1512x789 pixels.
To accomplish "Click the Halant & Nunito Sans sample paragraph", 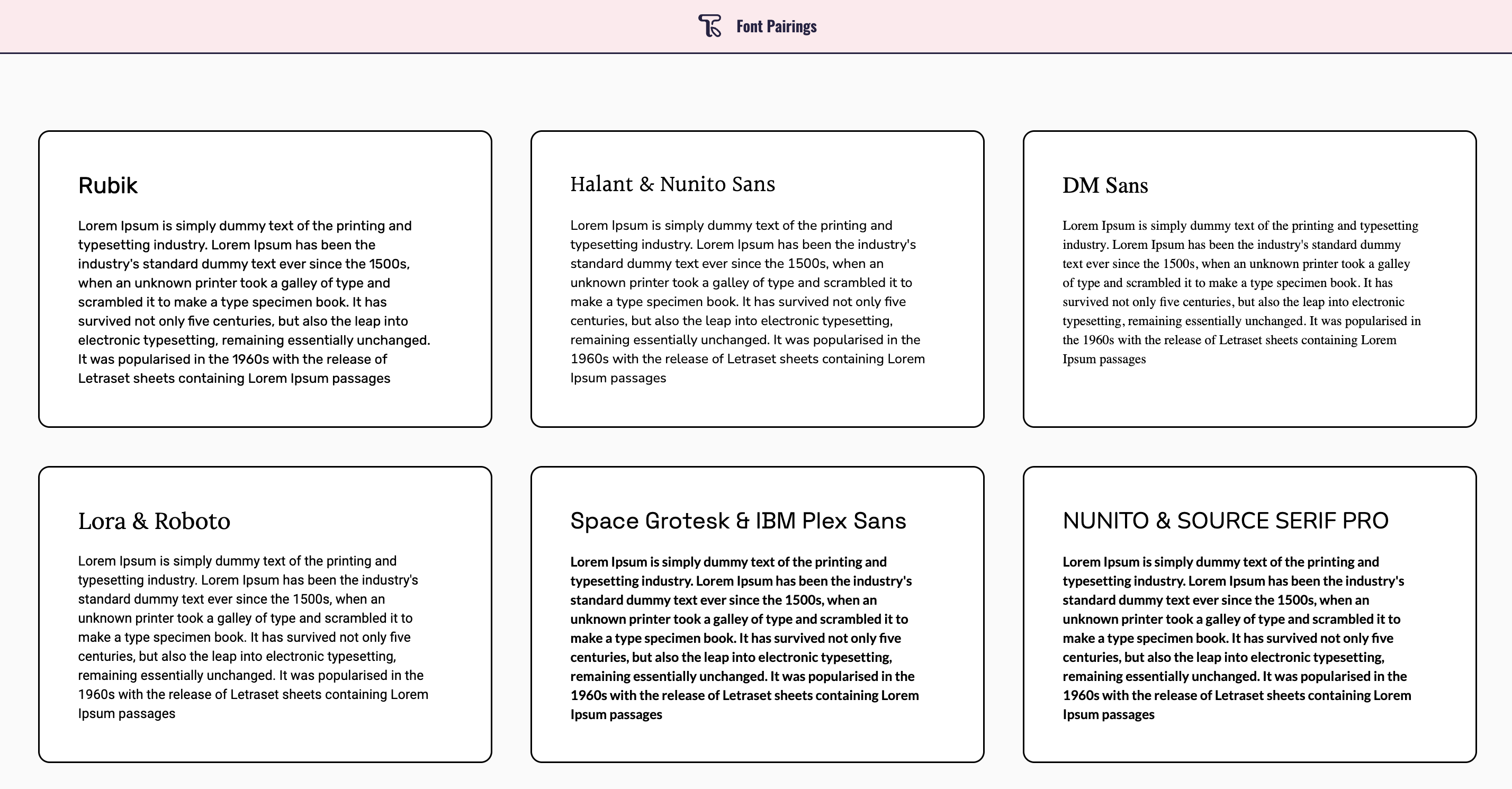I will point(748,302).
